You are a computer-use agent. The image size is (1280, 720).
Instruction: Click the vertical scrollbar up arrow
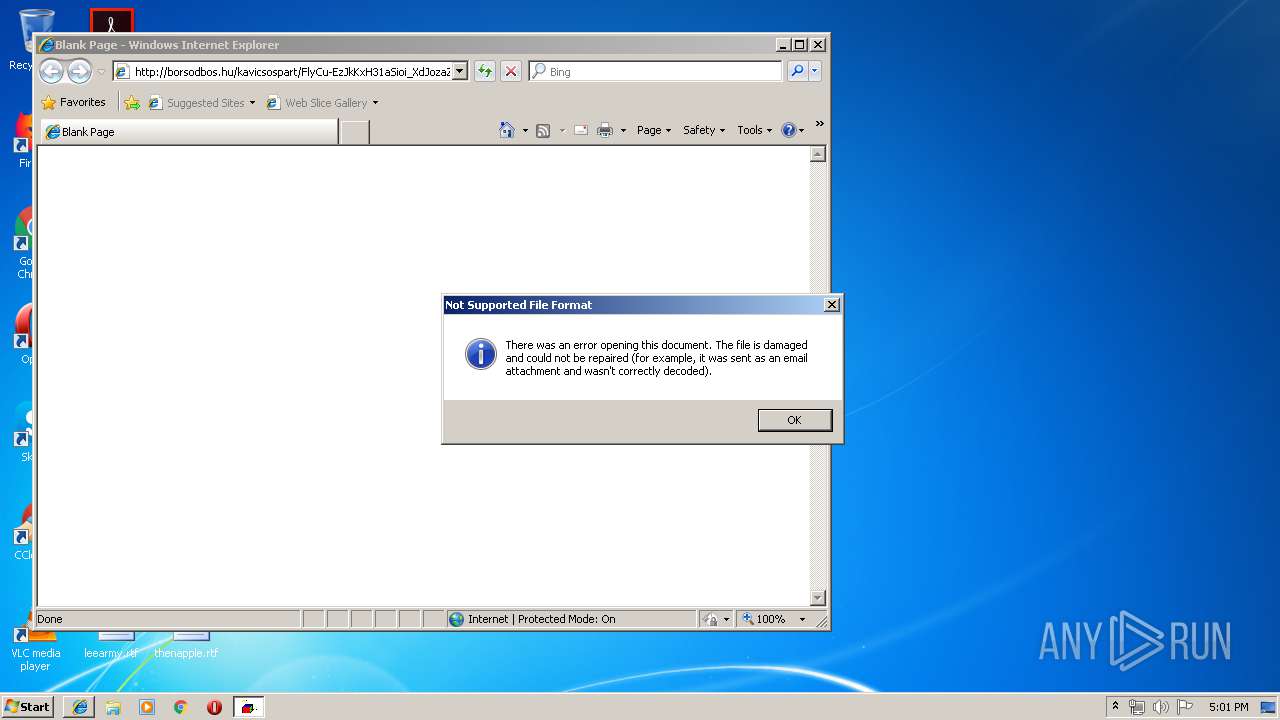tap(818, 154)
